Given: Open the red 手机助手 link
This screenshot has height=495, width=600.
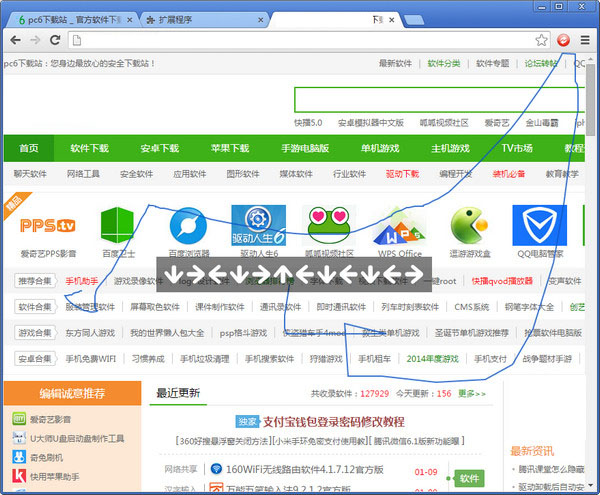Looking at the screenshot, I should pyautogui.click(x=82, y=281).
